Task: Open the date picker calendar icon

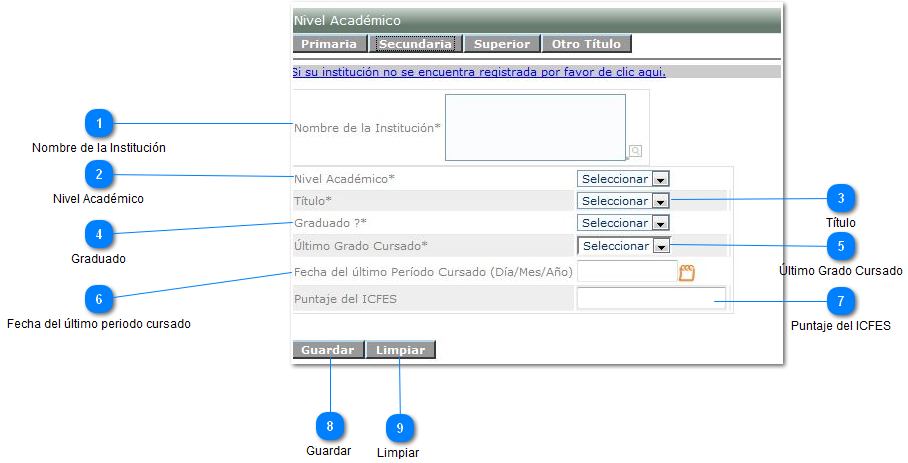Action: coord(687,272)
